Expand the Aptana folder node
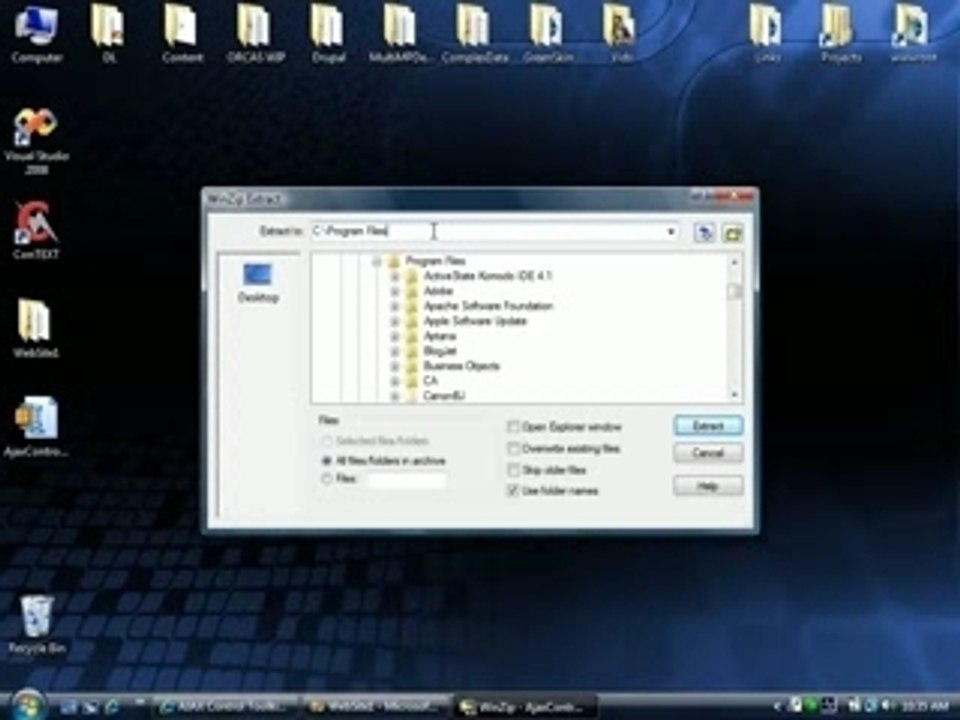The height and width of the screenshot is (720, 960). tap(395, 336)
